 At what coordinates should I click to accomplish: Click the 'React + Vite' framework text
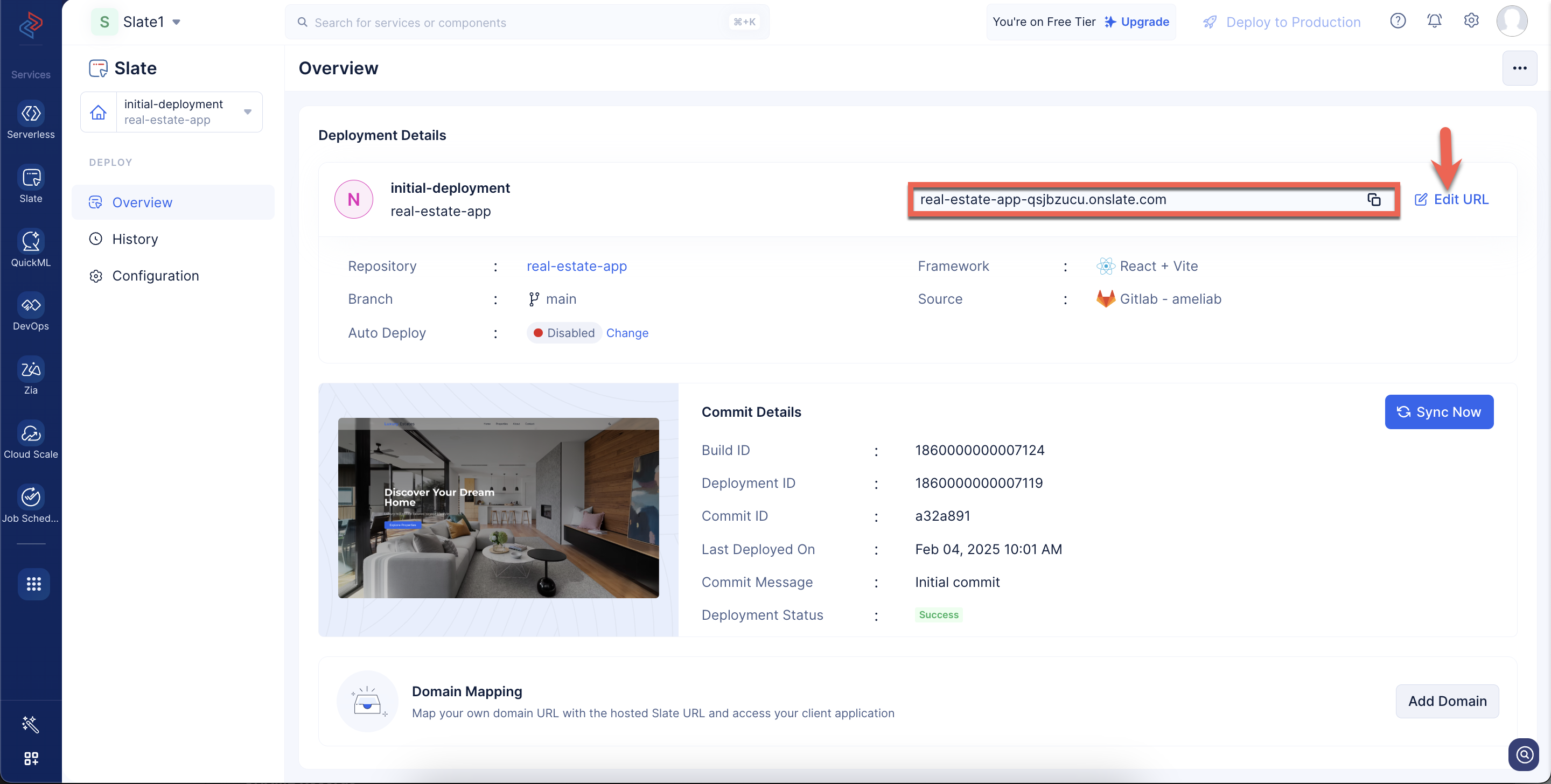[1159, 266]
